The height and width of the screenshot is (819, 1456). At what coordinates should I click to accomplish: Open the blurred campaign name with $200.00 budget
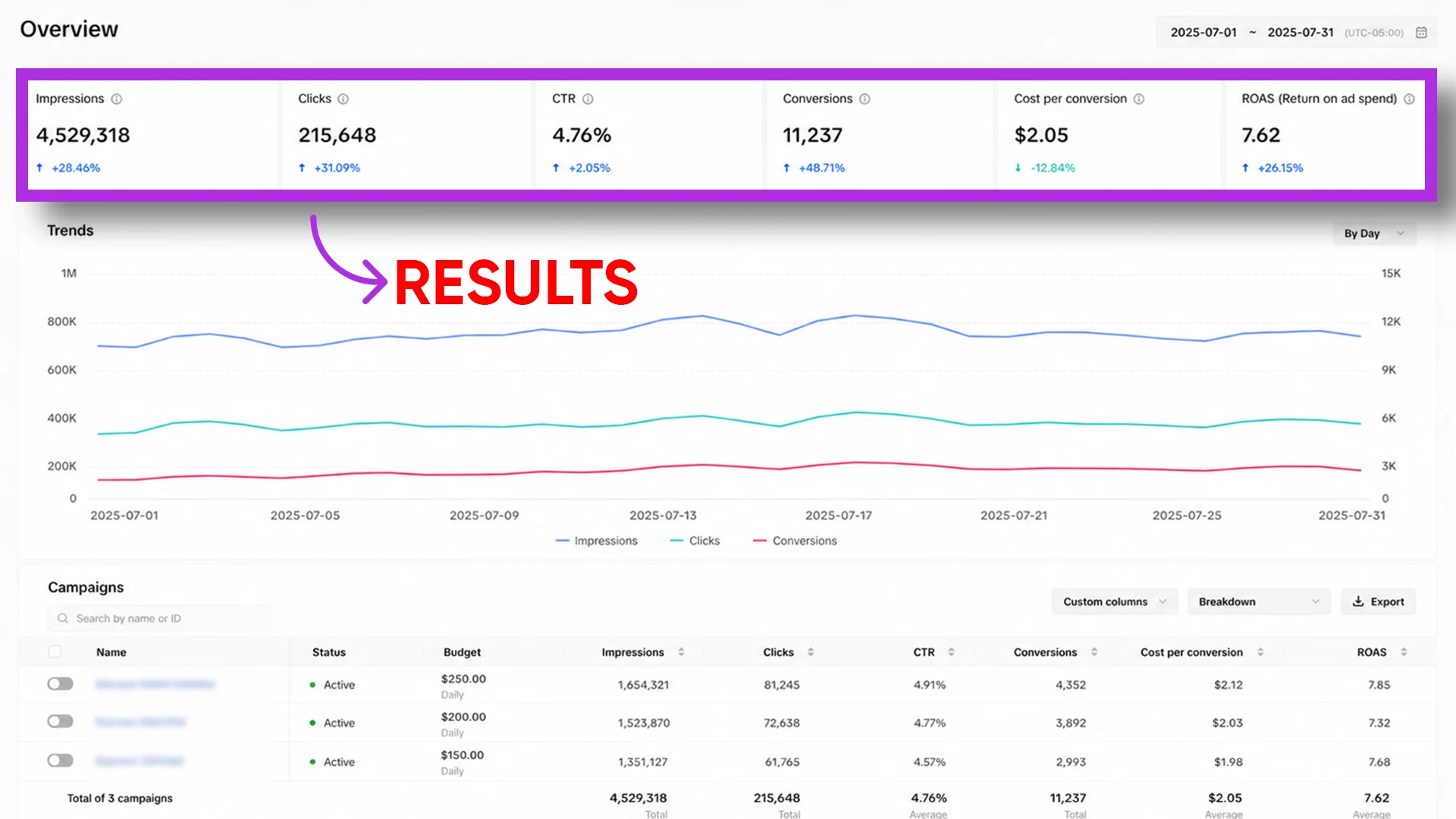click(x=140, y=722)
